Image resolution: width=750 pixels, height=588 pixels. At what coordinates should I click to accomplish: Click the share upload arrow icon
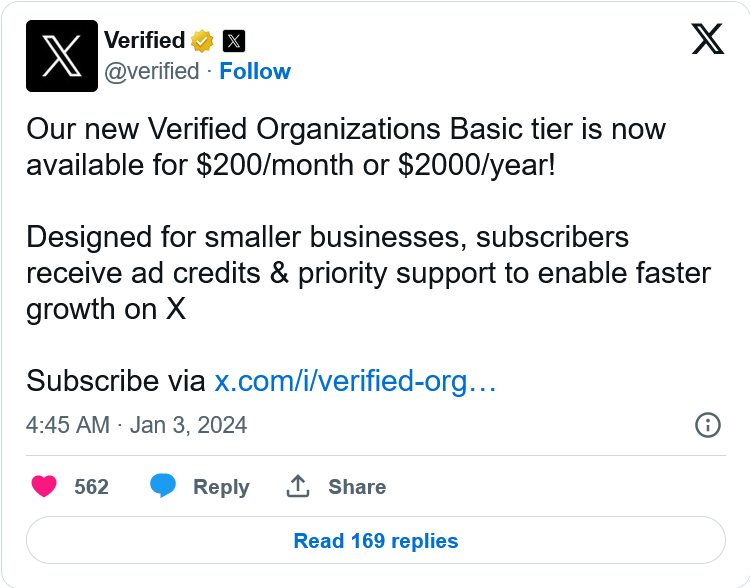coord(298,487)
